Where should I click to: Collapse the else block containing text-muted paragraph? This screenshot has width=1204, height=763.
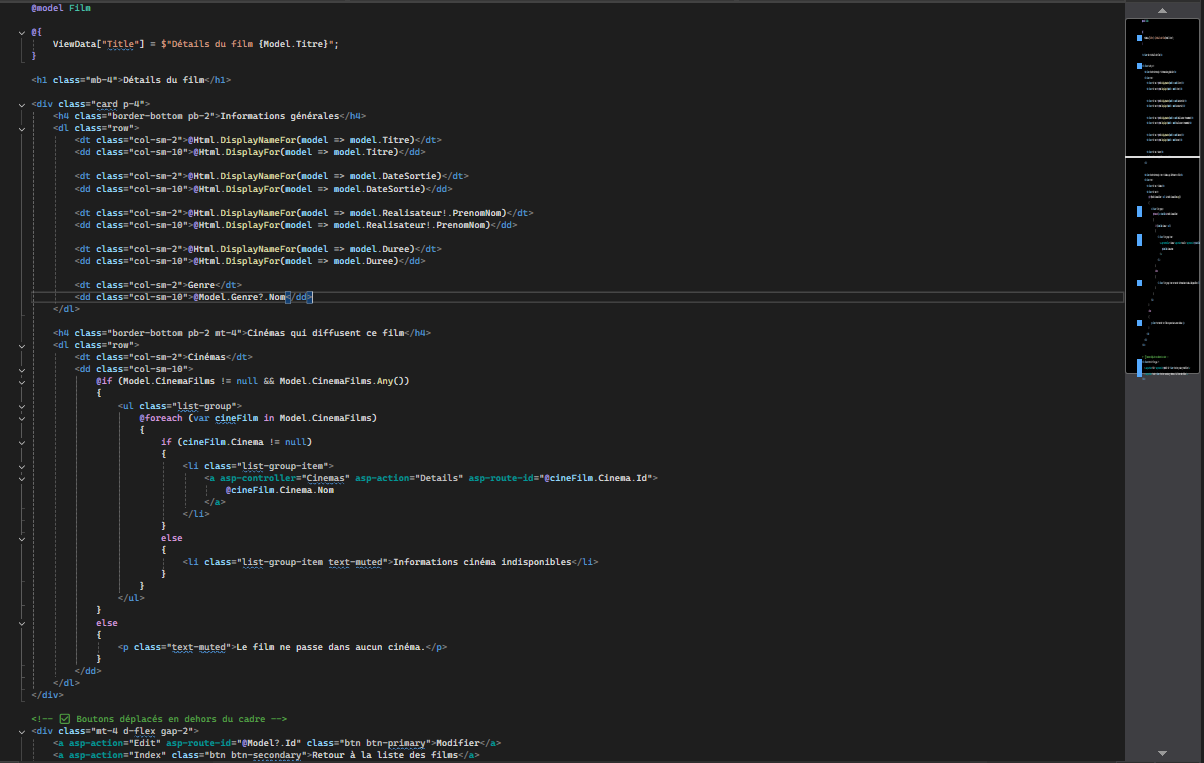21,622
